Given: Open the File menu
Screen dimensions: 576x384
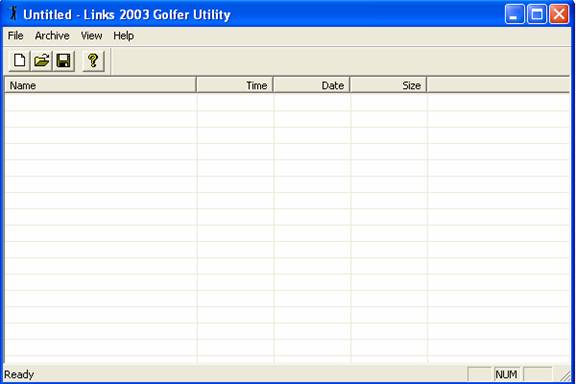Looking at the screenshot, I should point(15,36).
